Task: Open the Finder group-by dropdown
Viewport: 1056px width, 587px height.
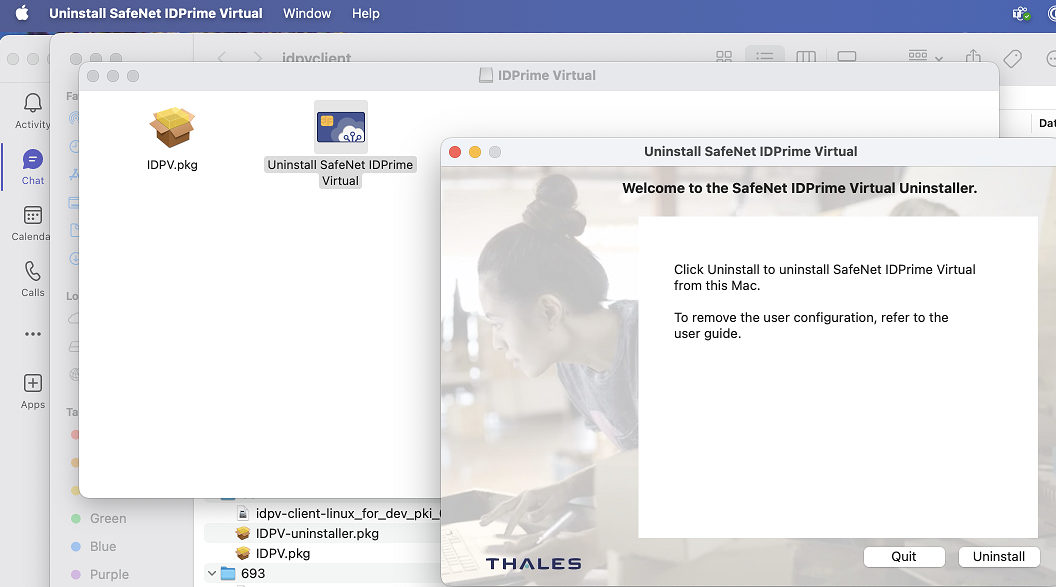Action: click(925, 58)
